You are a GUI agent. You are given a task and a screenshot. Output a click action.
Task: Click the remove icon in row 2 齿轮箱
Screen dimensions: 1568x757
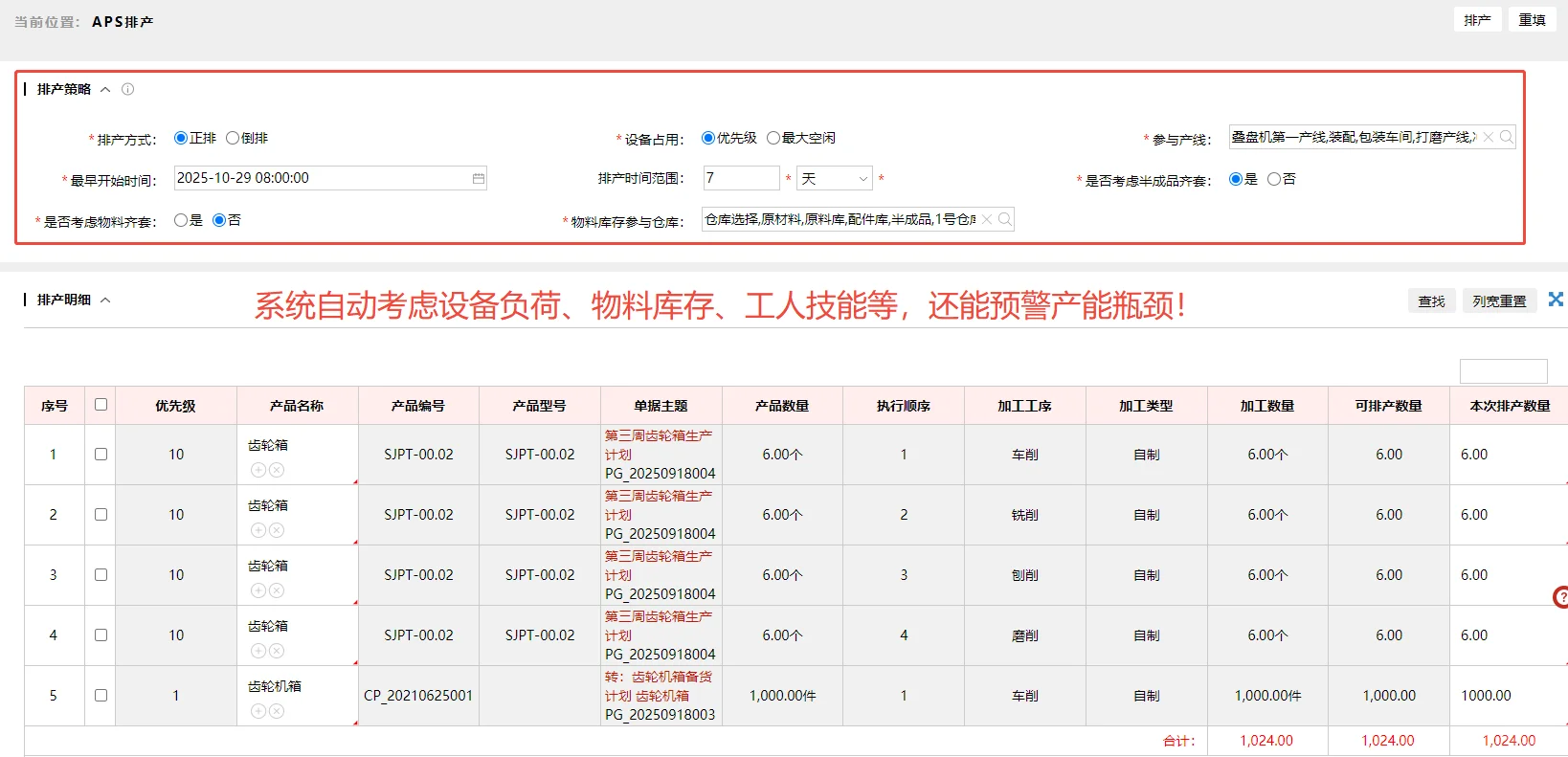277,530
